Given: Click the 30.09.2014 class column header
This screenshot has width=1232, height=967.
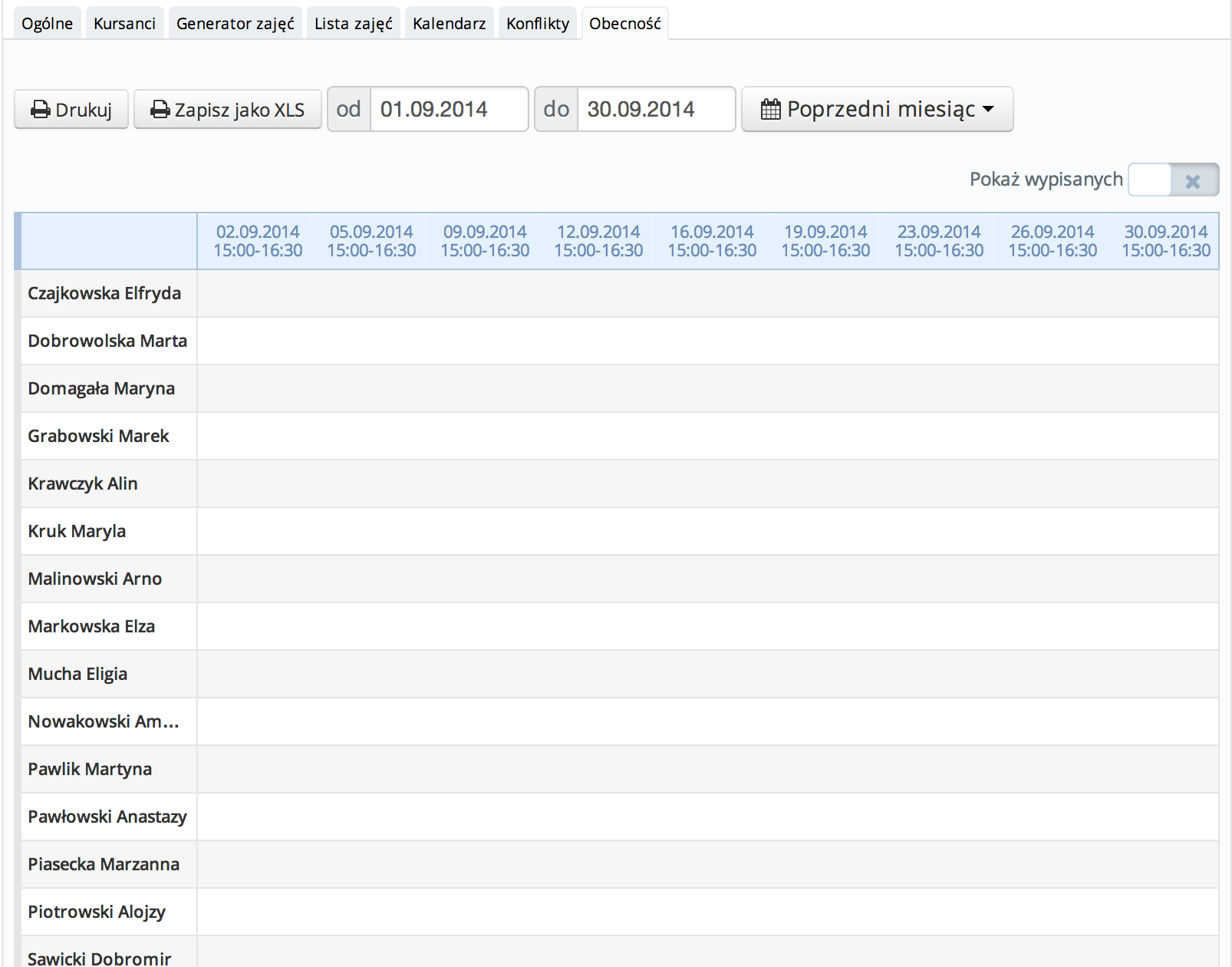Looking at the screenshot, I should pyautogui.click(x=1165, y=241).
